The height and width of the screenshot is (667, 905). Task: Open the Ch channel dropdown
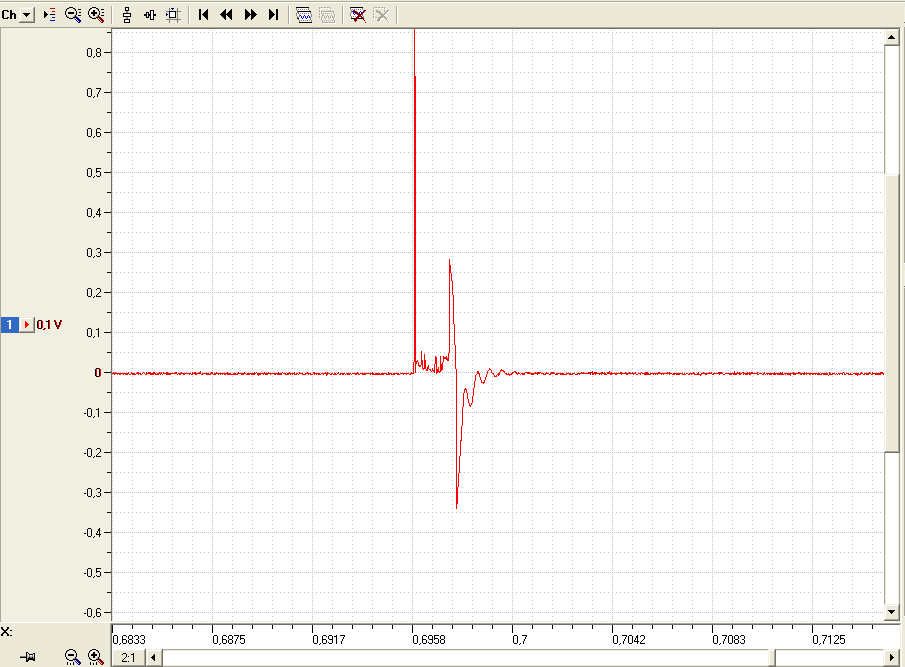coord(27,15)
